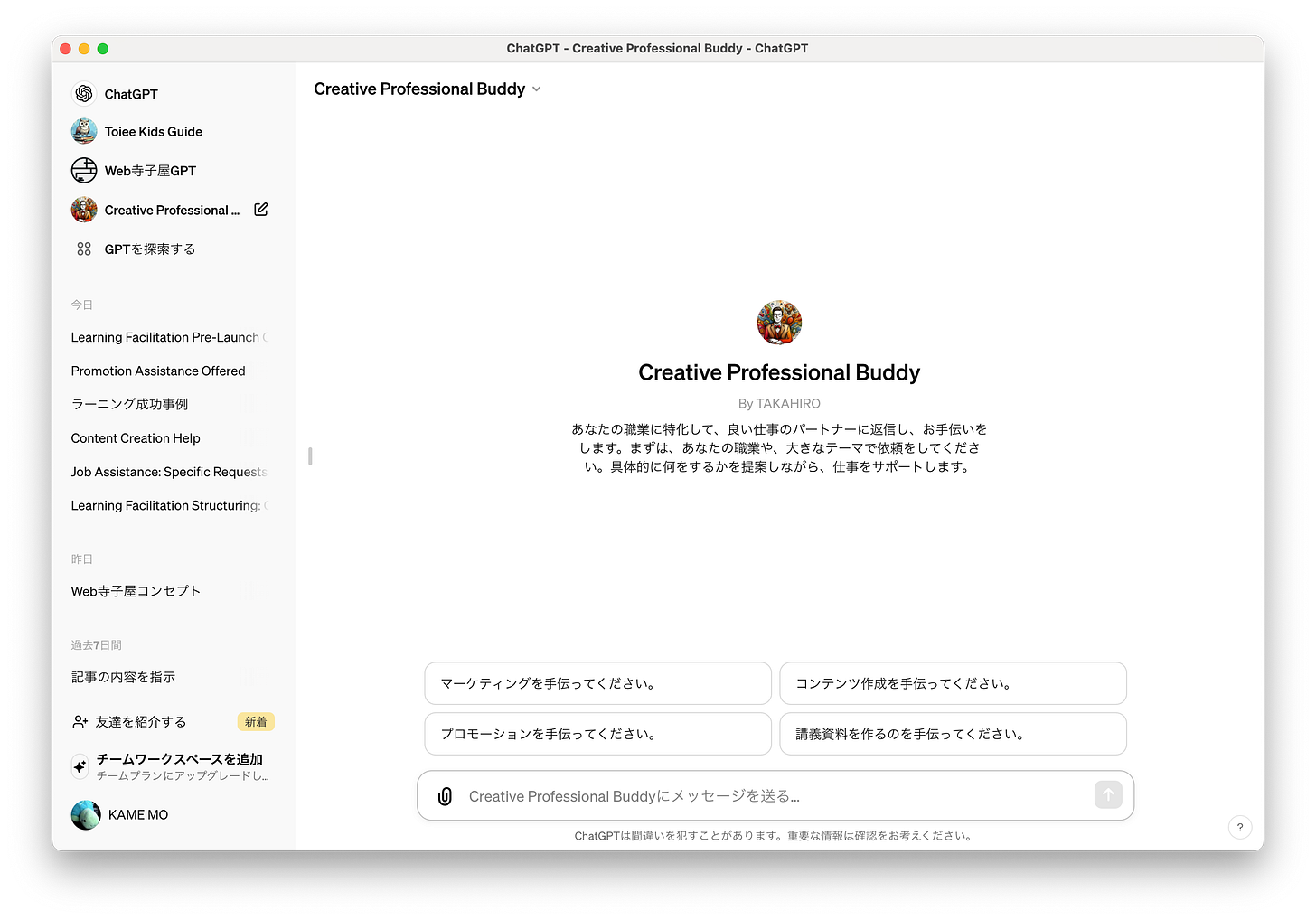
Task: Open the KAME MO profile avatar
Action: (x=86, y=815)
